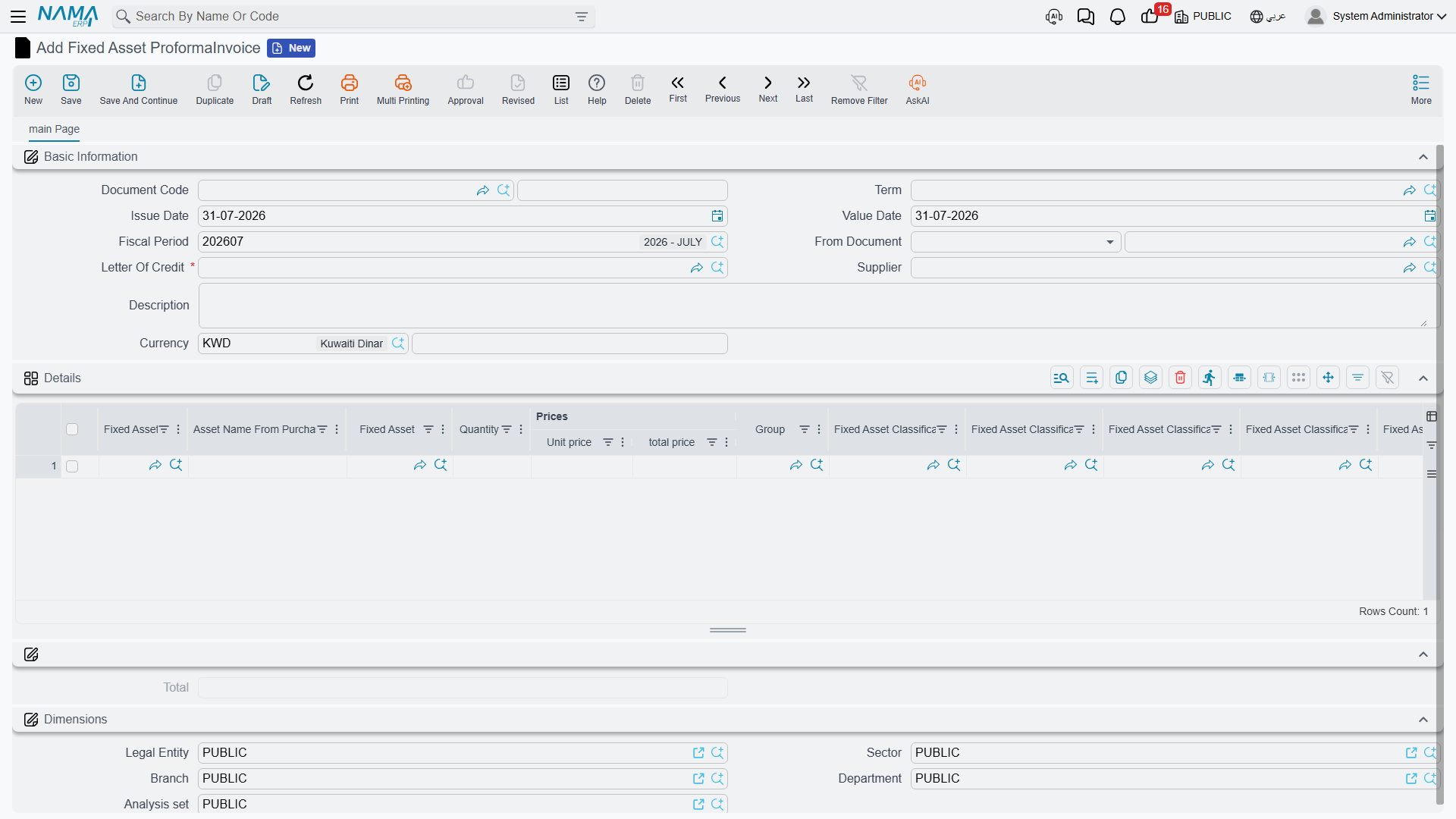Click the Branch lookup icon

tap(717, 779)
